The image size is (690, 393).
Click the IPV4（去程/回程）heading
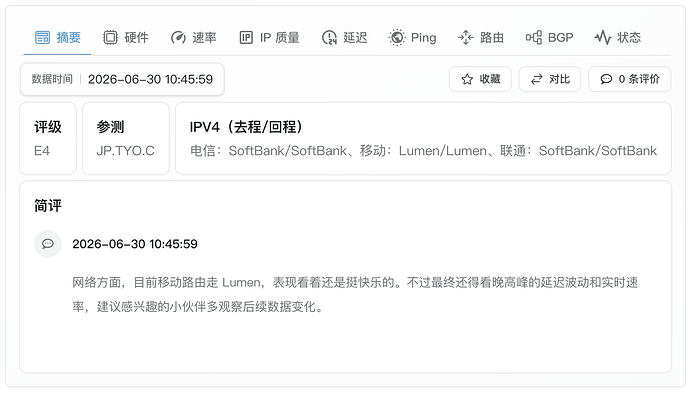coord(246,127)
